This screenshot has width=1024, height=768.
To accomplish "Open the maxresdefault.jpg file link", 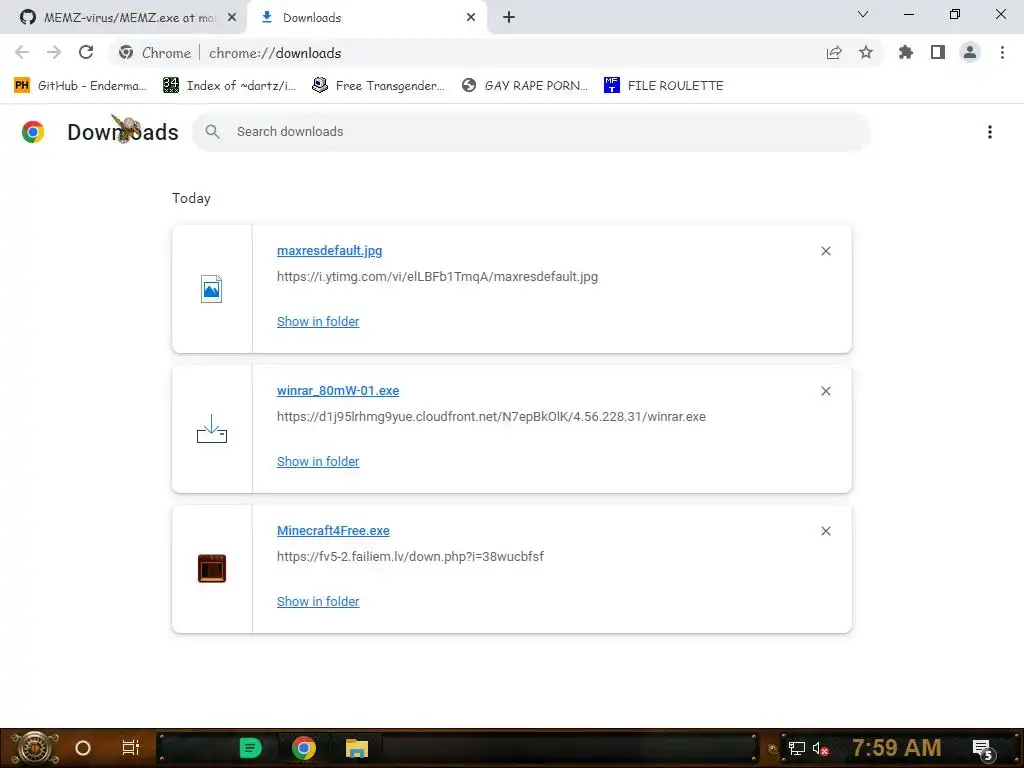I will click(329, 251).
